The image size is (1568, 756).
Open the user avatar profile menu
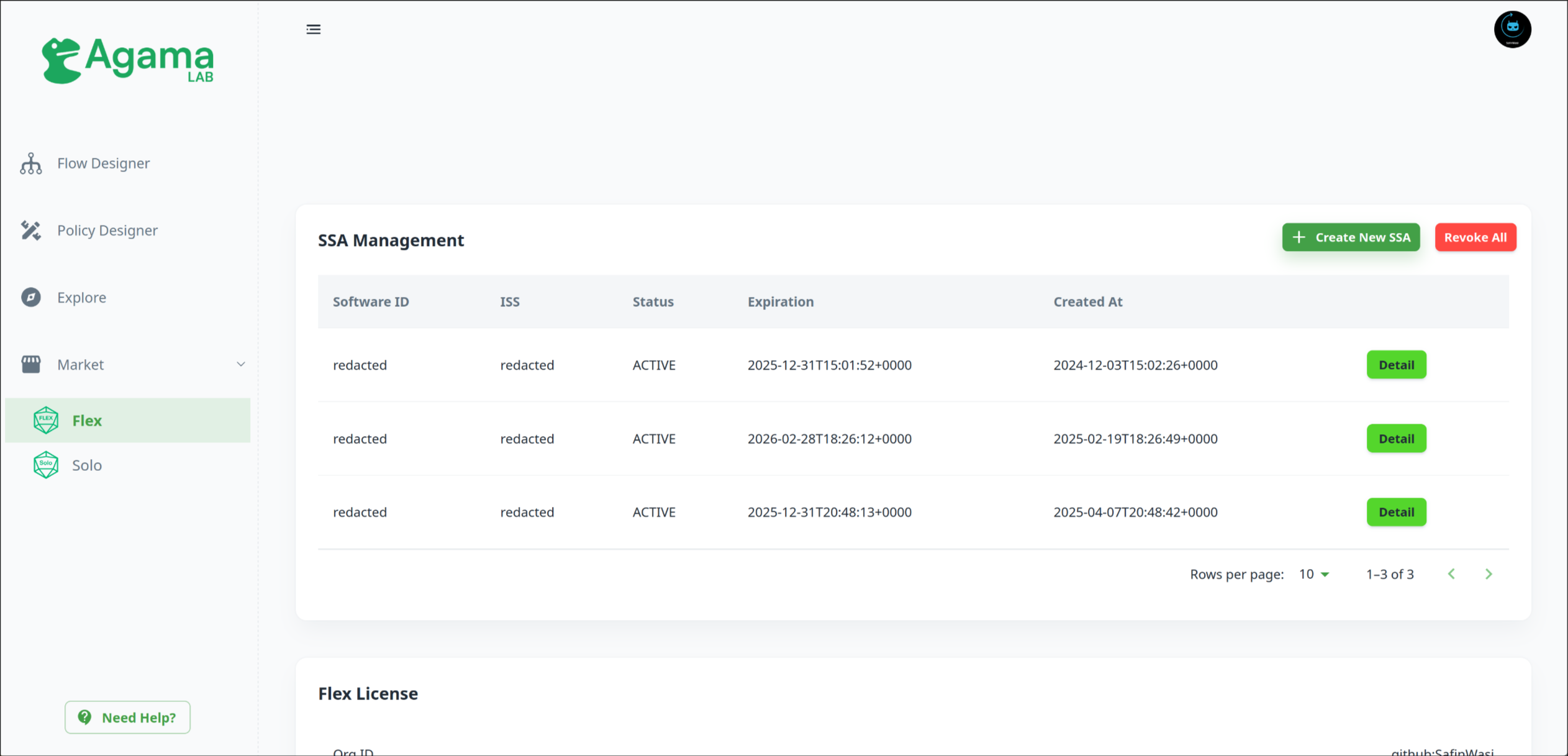pyautogui.click(x=1511, y=29)
